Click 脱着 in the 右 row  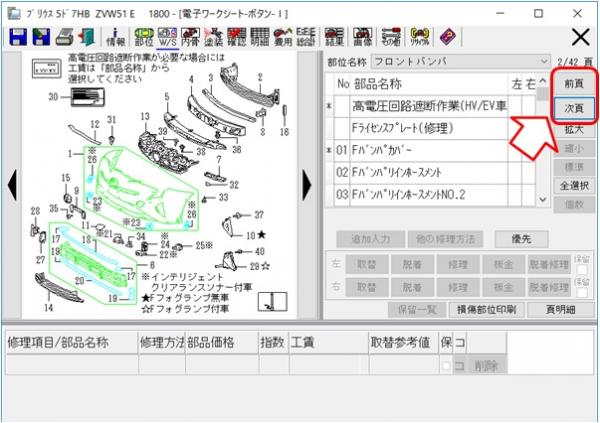tap(412, 287)
